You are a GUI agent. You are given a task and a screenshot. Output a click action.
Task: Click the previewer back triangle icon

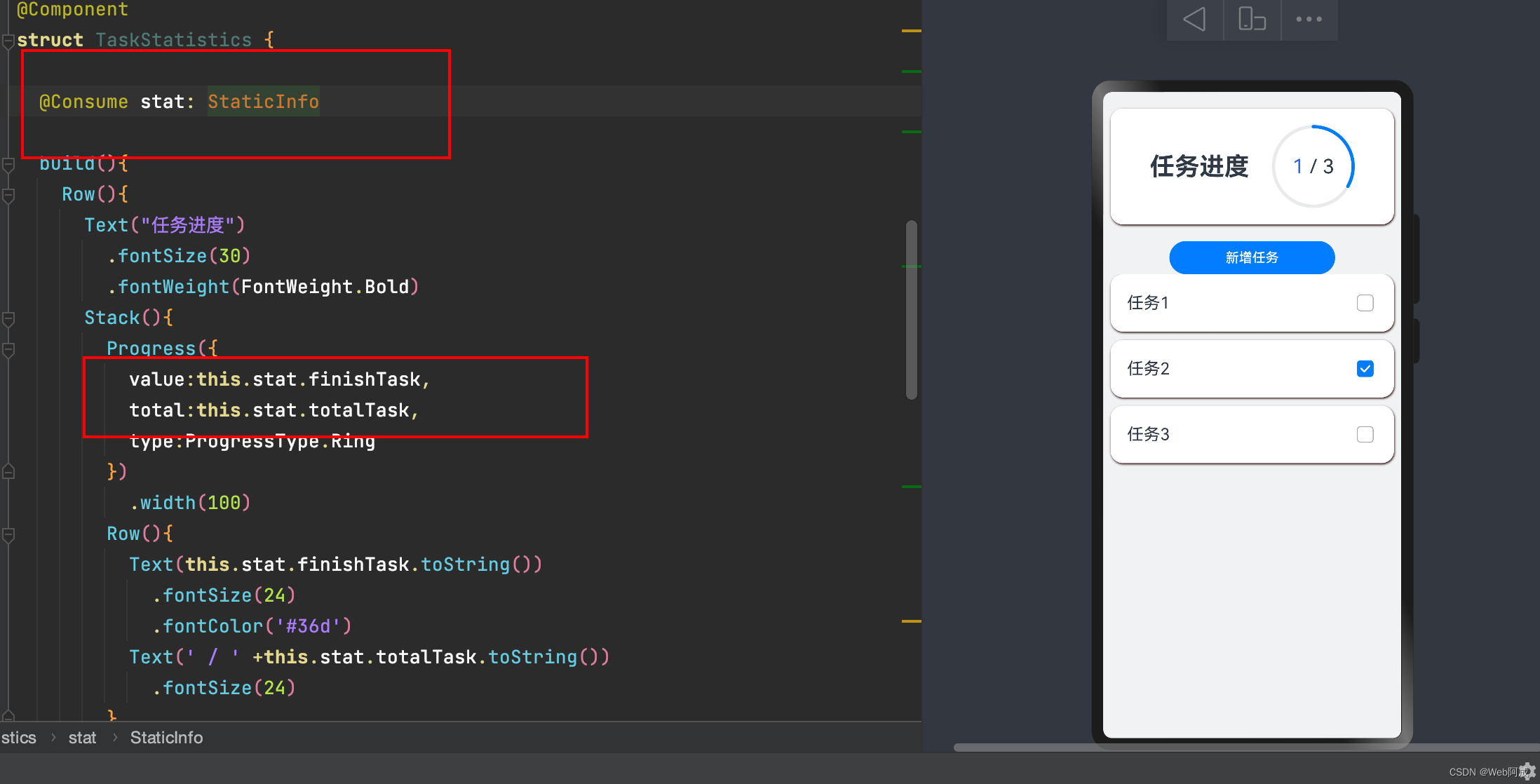(1194, 19)
